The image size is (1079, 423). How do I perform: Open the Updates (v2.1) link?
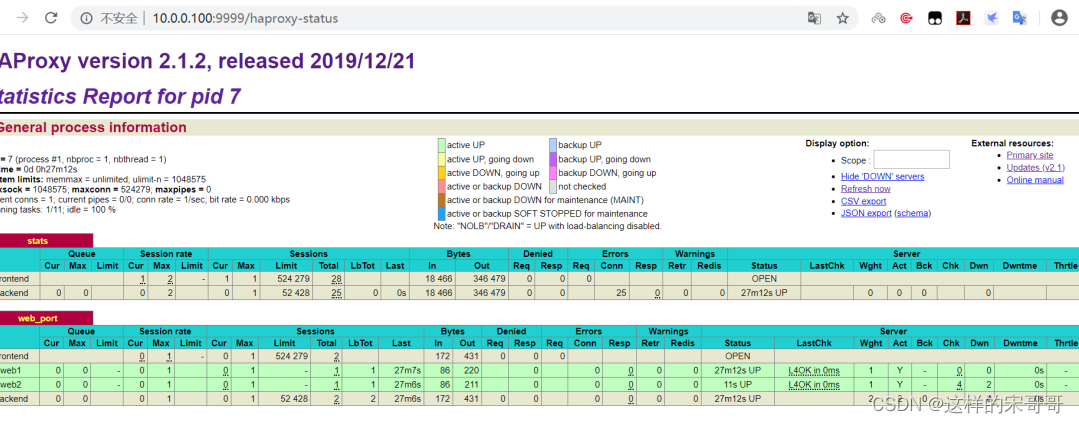pyautogui.click(x=1035, y=168)
